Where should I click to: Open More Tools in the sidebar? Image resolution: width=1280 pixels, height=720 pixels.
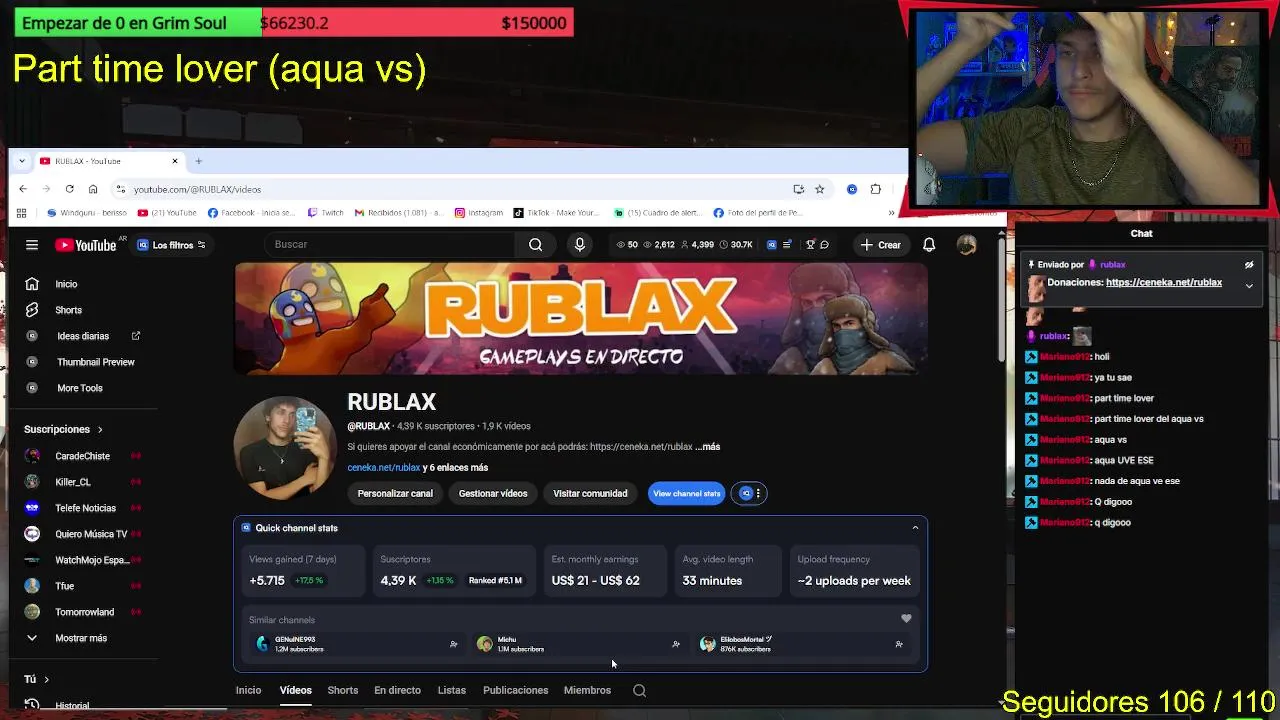80,388
